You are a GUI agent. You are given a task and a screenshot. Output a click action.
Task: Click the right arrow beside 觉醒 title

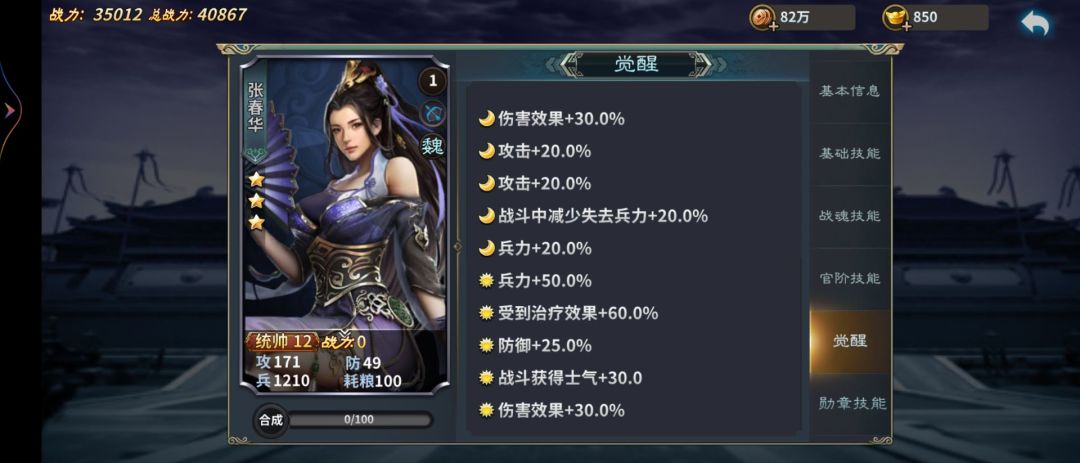tap(704, 65)
